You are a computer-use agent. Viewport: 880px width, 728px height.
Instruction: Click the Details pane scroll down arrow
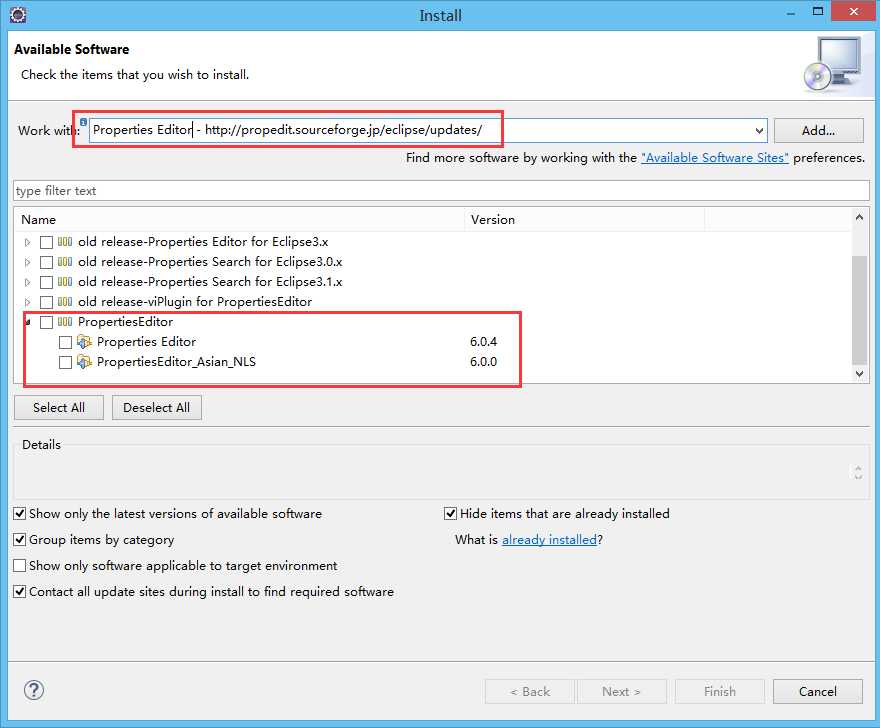[x=858, y=477]
